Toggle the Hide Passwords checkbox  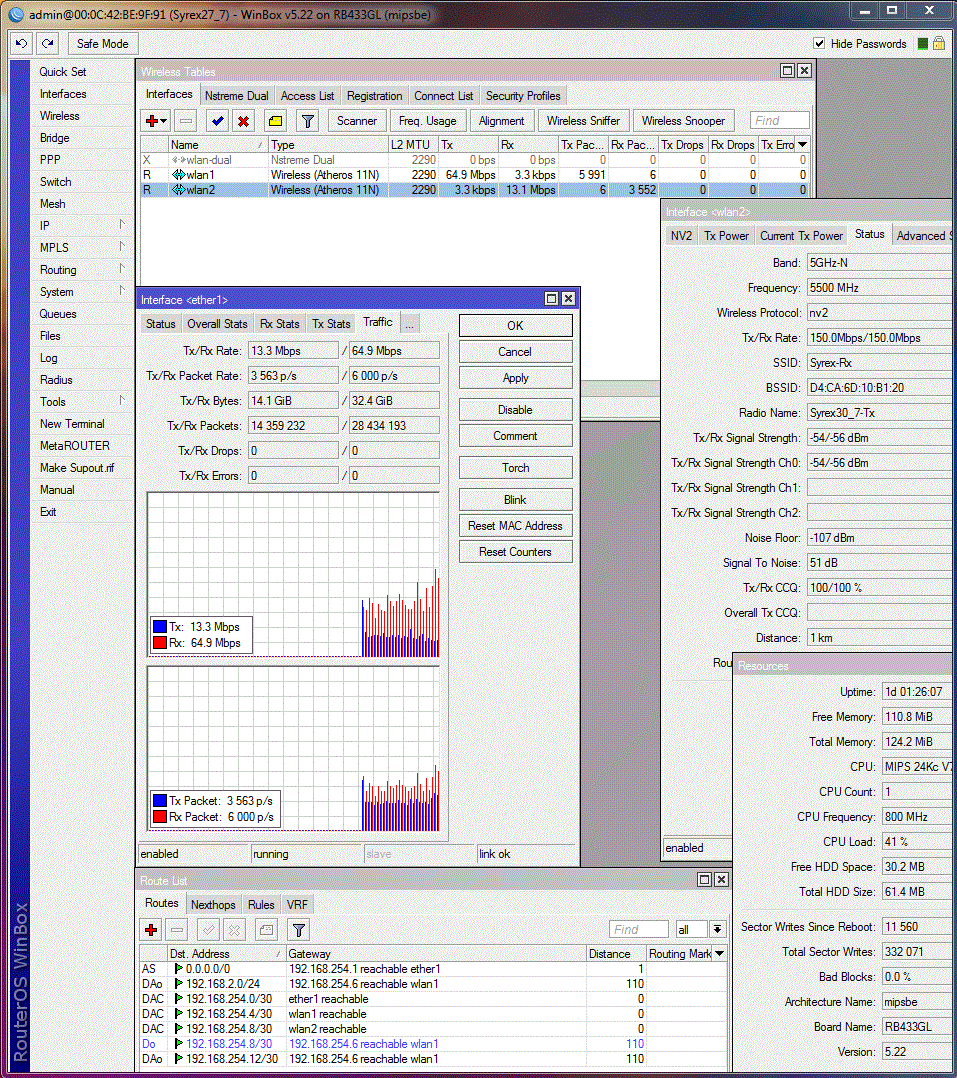819,43
